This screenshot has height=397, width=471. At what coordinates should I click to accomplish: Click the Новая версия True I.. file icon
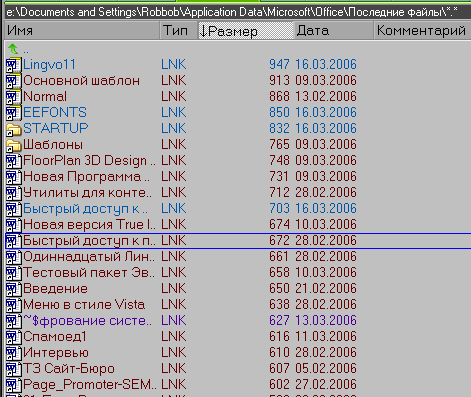pos(13,225)
